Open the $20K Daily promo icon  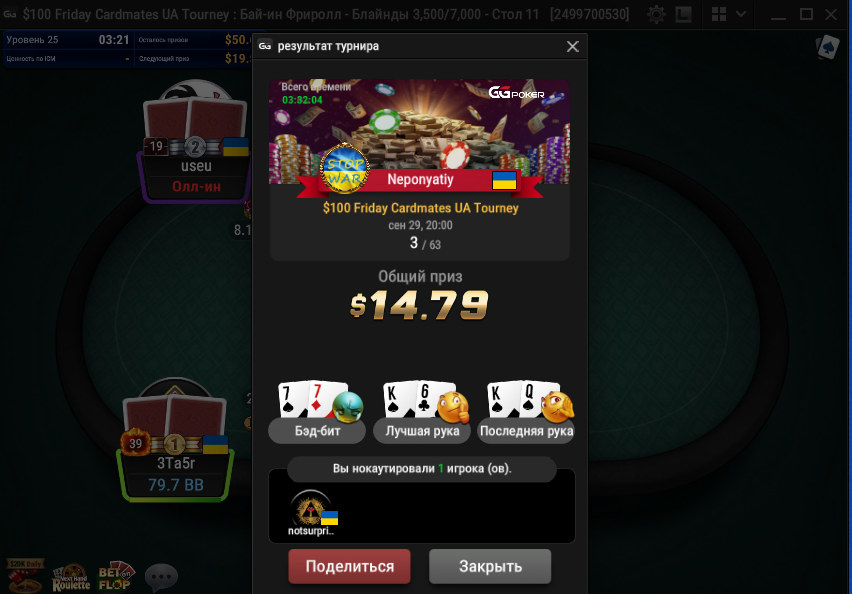tap(25, 576)
